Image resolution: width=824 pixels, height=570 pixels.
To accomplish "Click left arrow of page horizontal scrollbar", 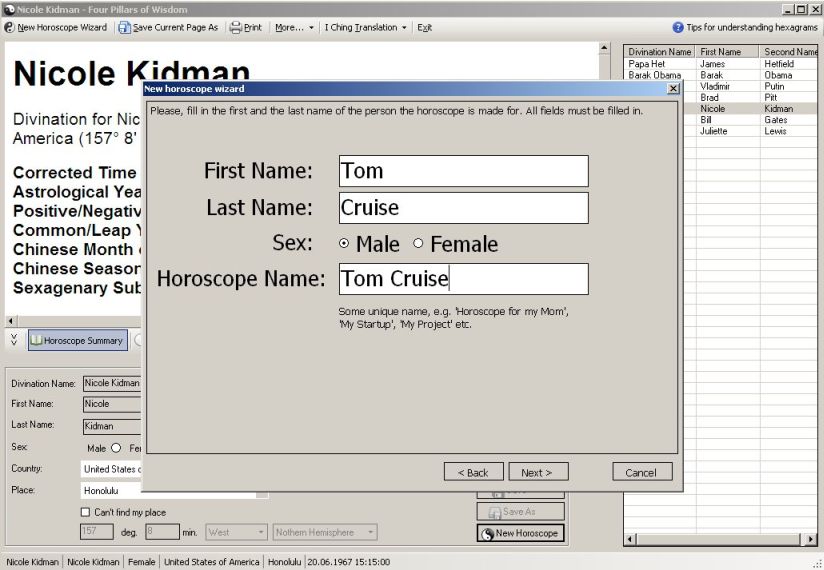I will click(11, 320).
